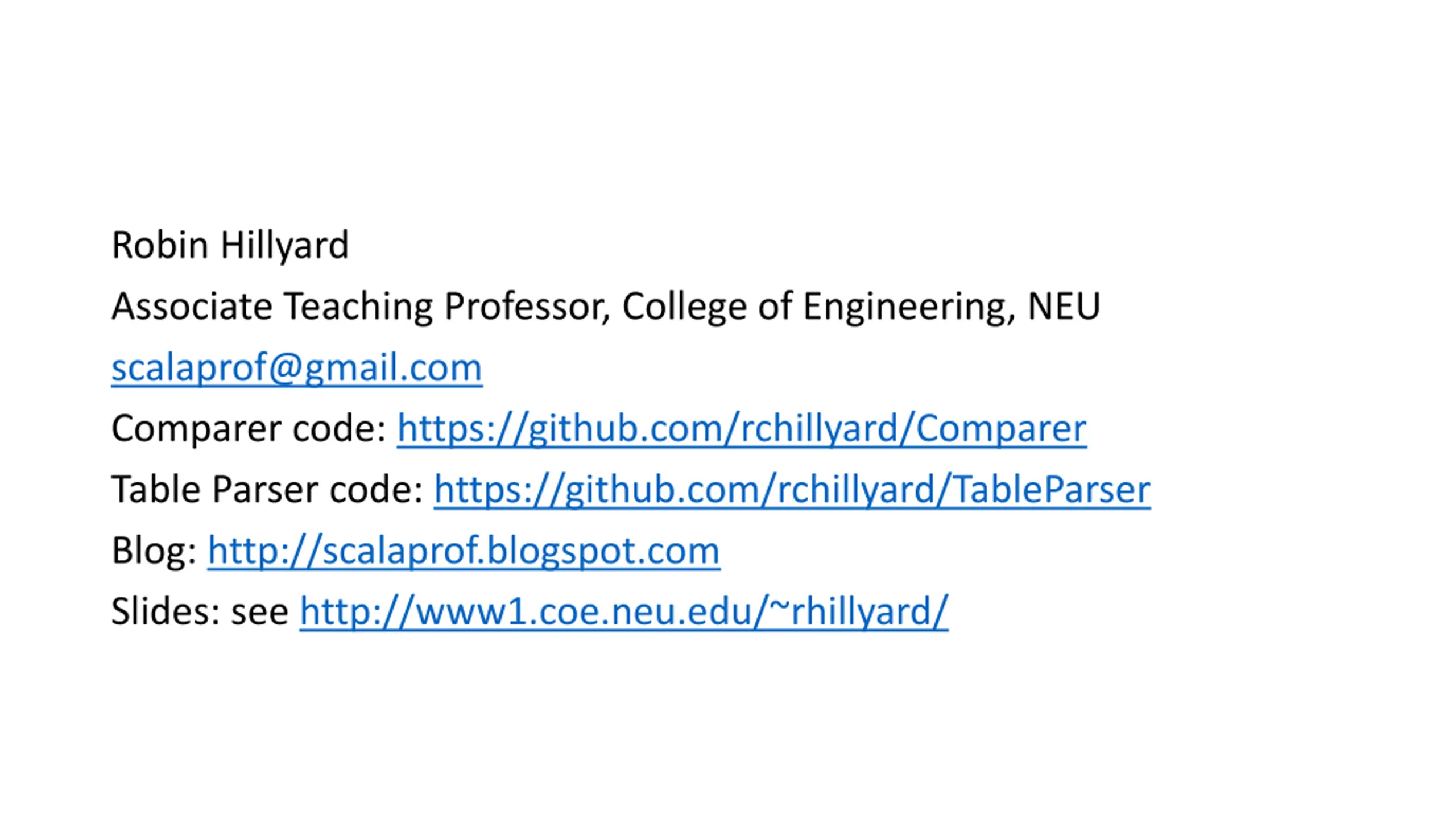Click the "Slides:" label text
This screenshot has width=1456, height=819.
(x=165, y=611)
